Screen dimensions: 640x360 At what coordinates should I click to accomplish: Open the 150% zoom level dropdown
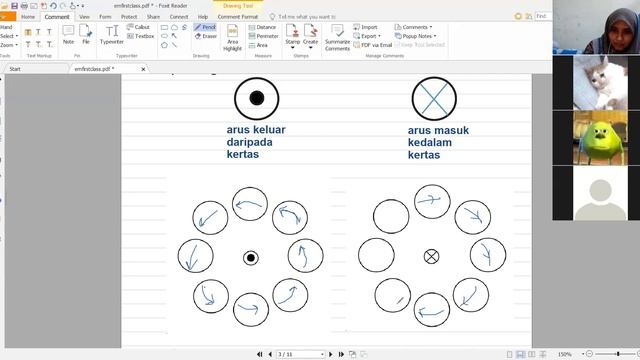pos(583,354)
